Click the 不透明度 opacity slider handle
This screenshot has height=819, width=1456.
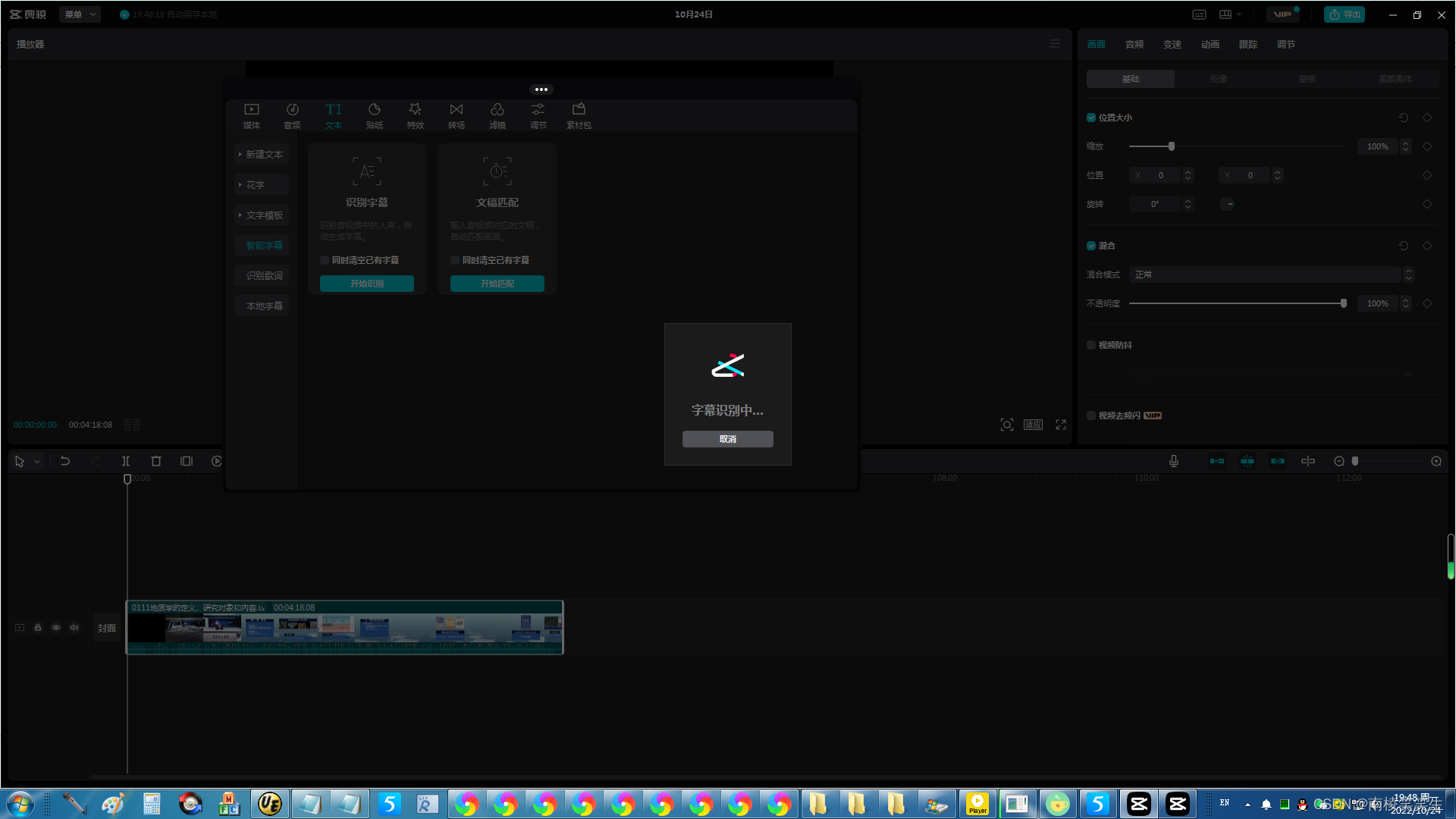coord(1344,303)
